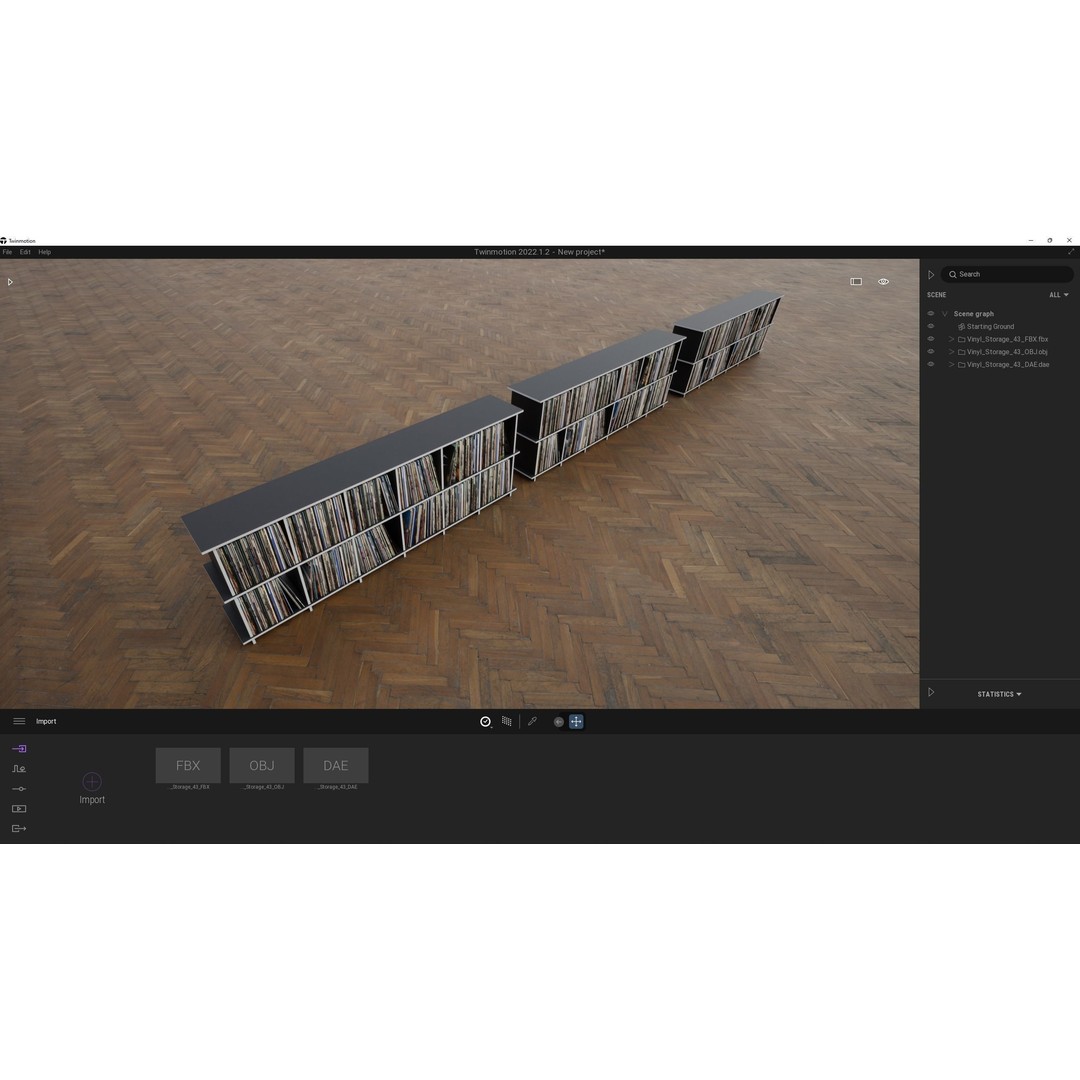
Task: Select the material picker eyedropper tool
Action: (532, 721)
